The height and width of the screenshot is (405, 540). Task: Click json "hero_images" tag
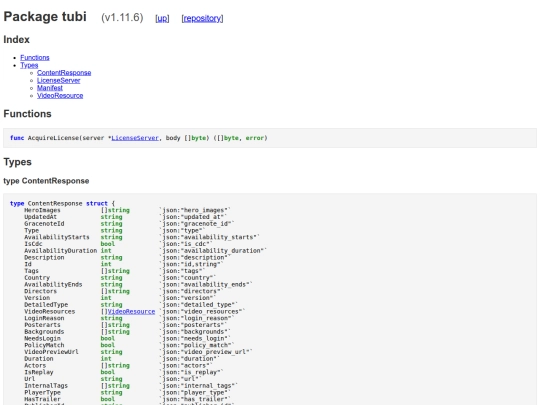196,210
